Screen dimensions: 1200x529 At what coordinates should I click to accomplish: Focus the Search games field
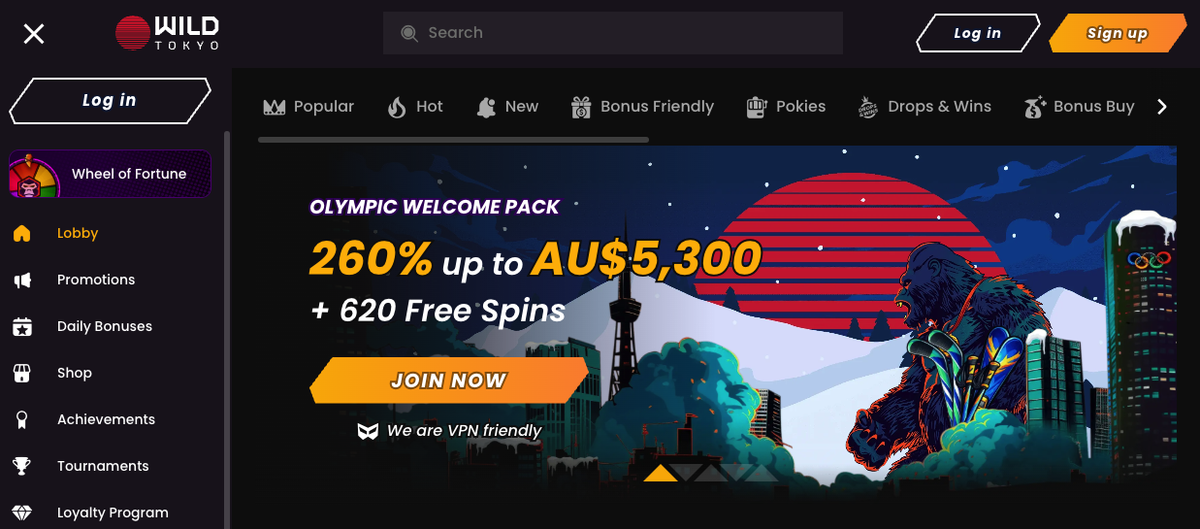click(x=613, y=33)
